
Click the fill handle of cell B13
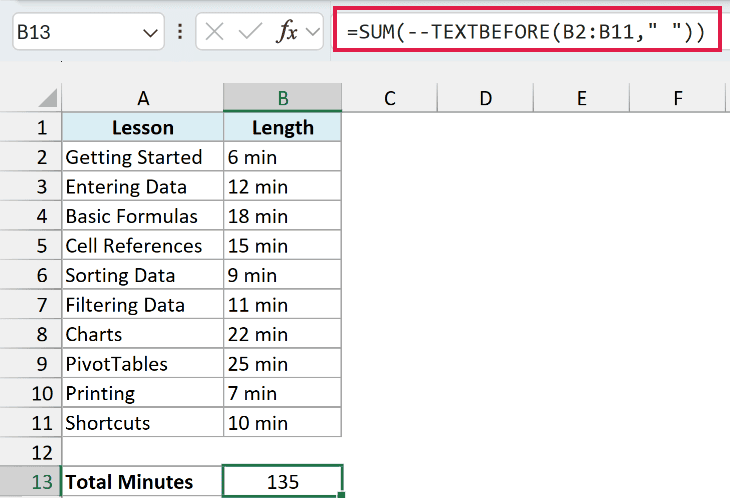click(341, 495)
